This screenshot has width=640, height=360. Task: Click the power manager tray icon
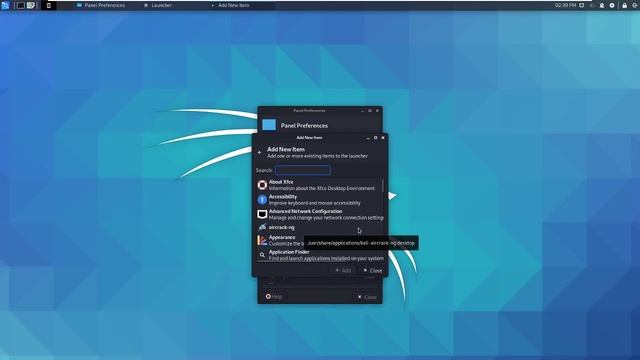click(x=612, y=5)
